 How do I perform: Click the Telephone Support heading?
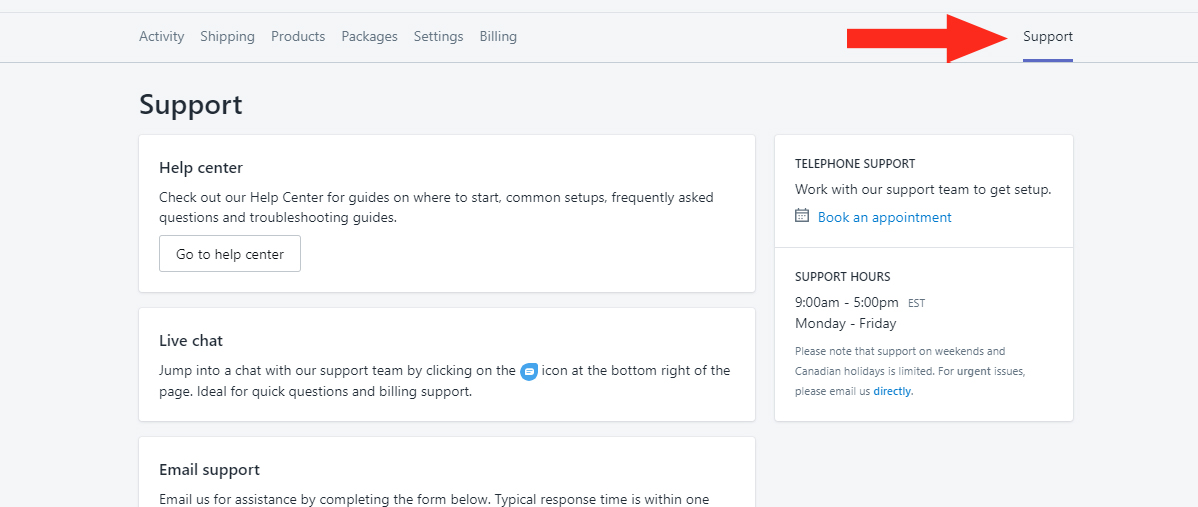855,163
